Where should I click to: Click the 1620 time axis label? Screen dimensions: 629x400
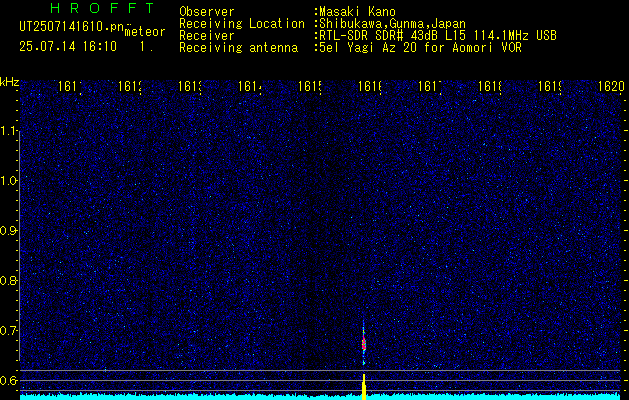coord(612,87)
